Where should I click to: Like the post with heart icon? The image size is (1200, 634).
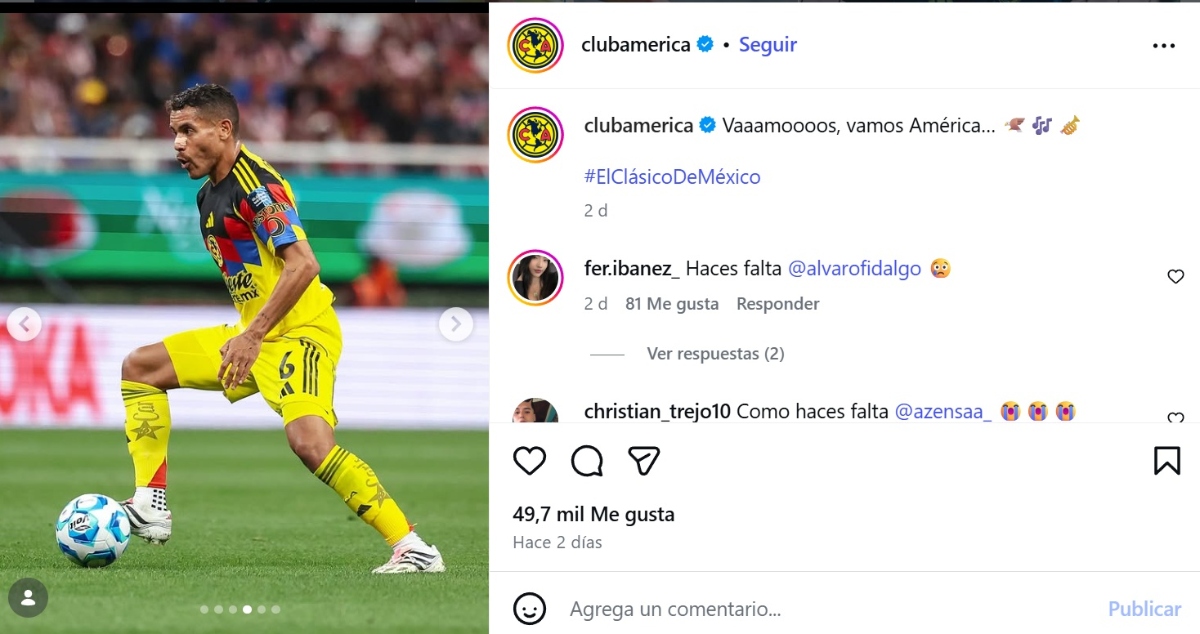(x=529, y=460)
